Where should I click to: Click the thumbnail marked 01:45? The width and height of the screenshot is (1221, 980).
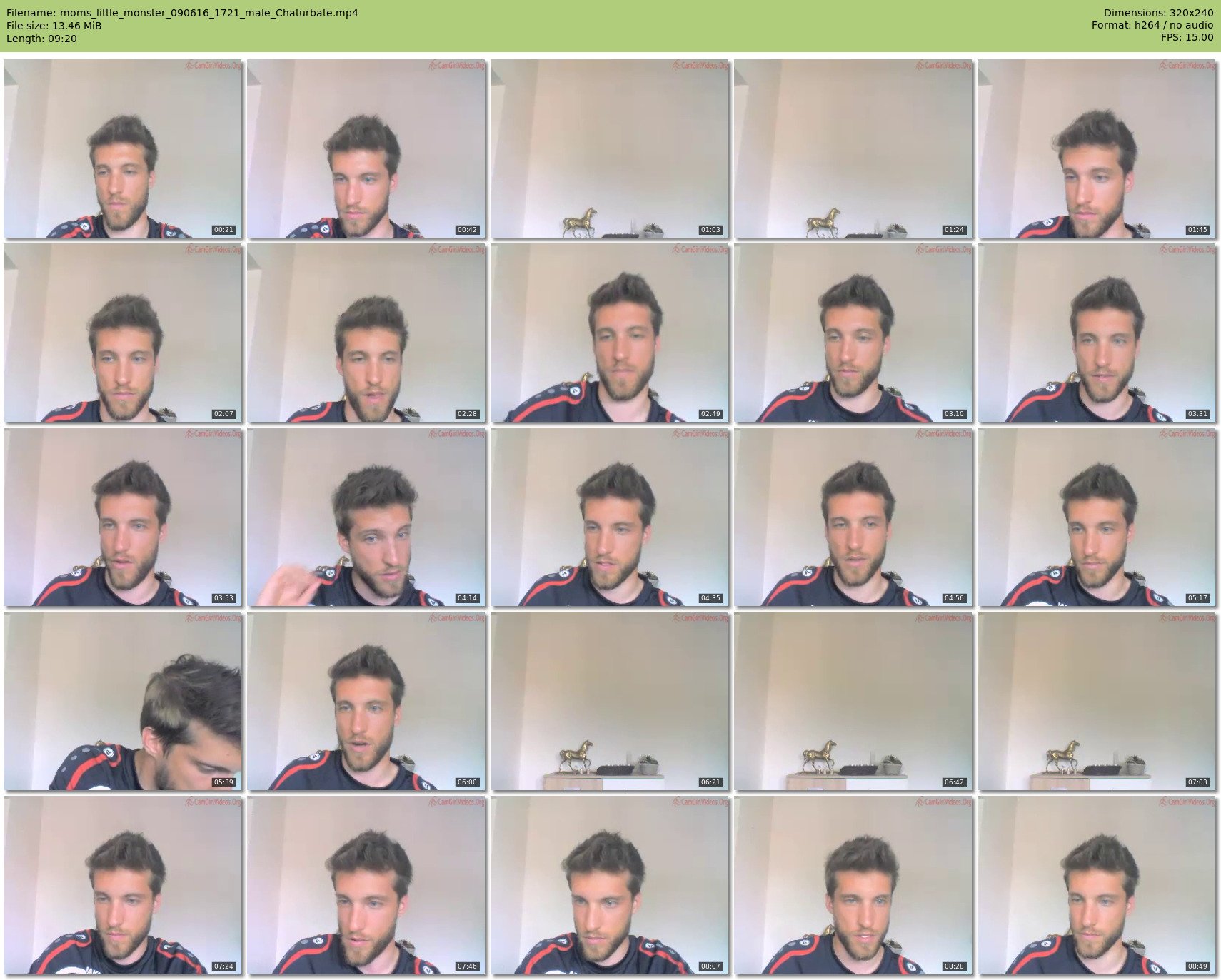(1097, 148)
